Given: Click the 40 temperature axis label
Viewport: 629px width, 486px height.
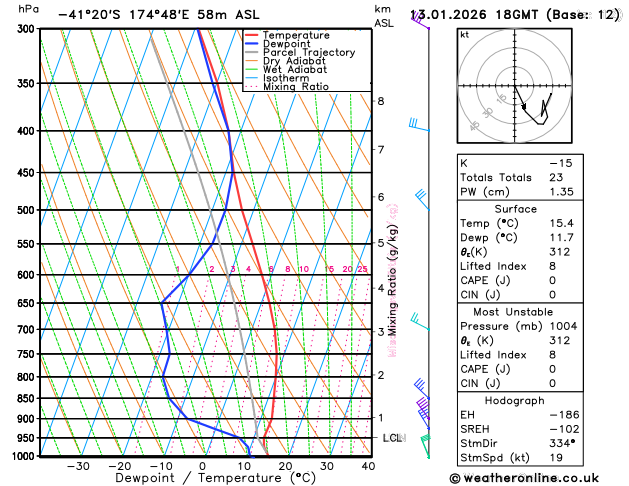Looking at the screenshot, I should coord(368,466).
